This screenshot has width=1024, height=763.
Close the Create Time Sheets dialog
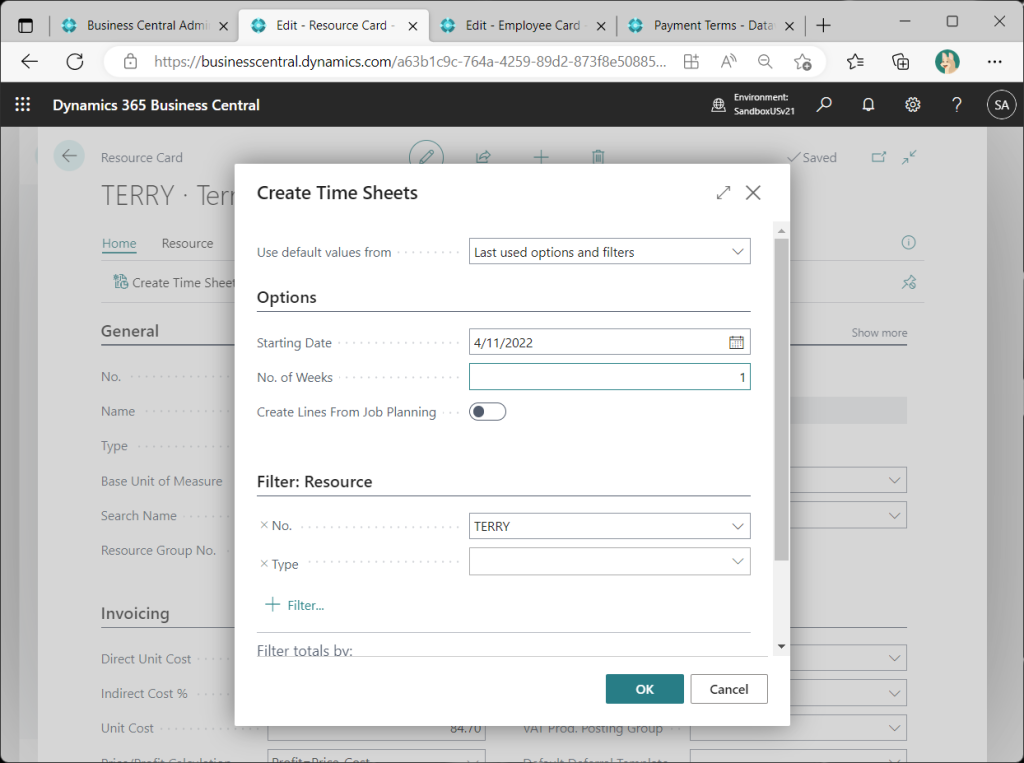click(x=753, y=193)
